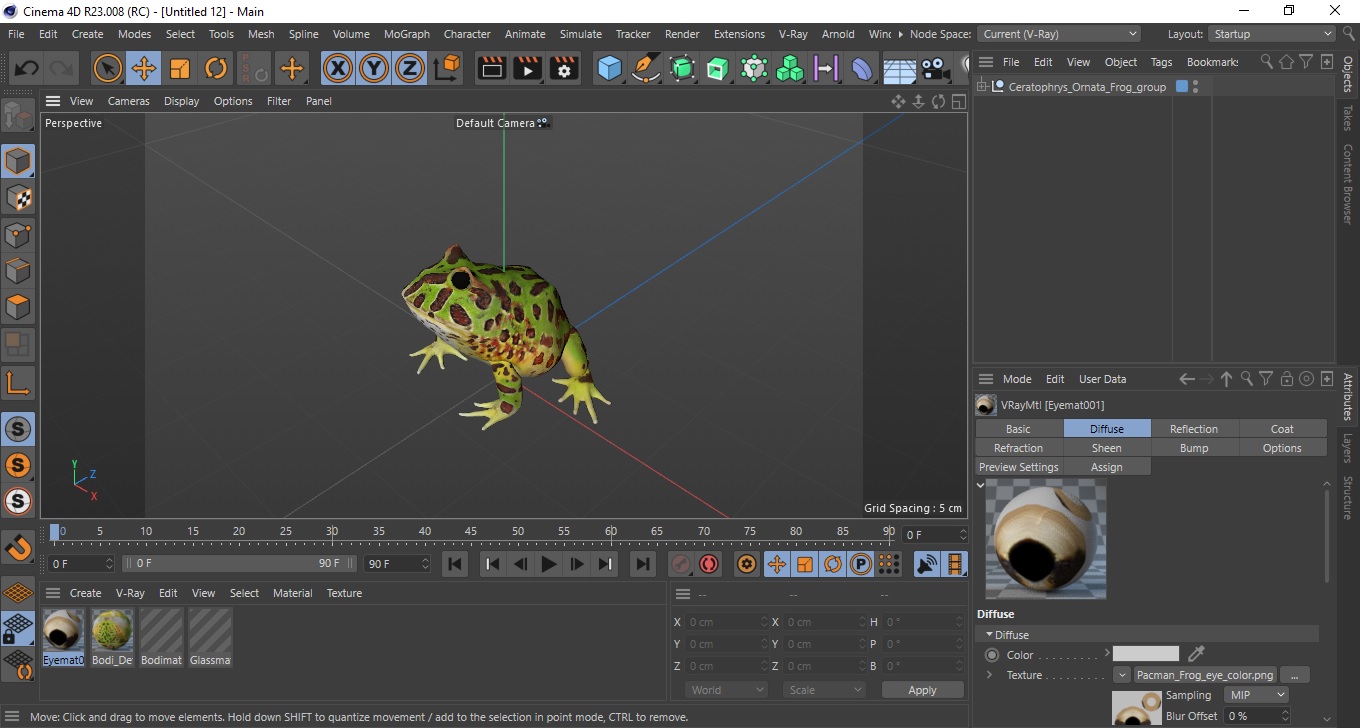Expand Ceratophrys_Ornata_Frog_group tree node

[x=982, y=87]
